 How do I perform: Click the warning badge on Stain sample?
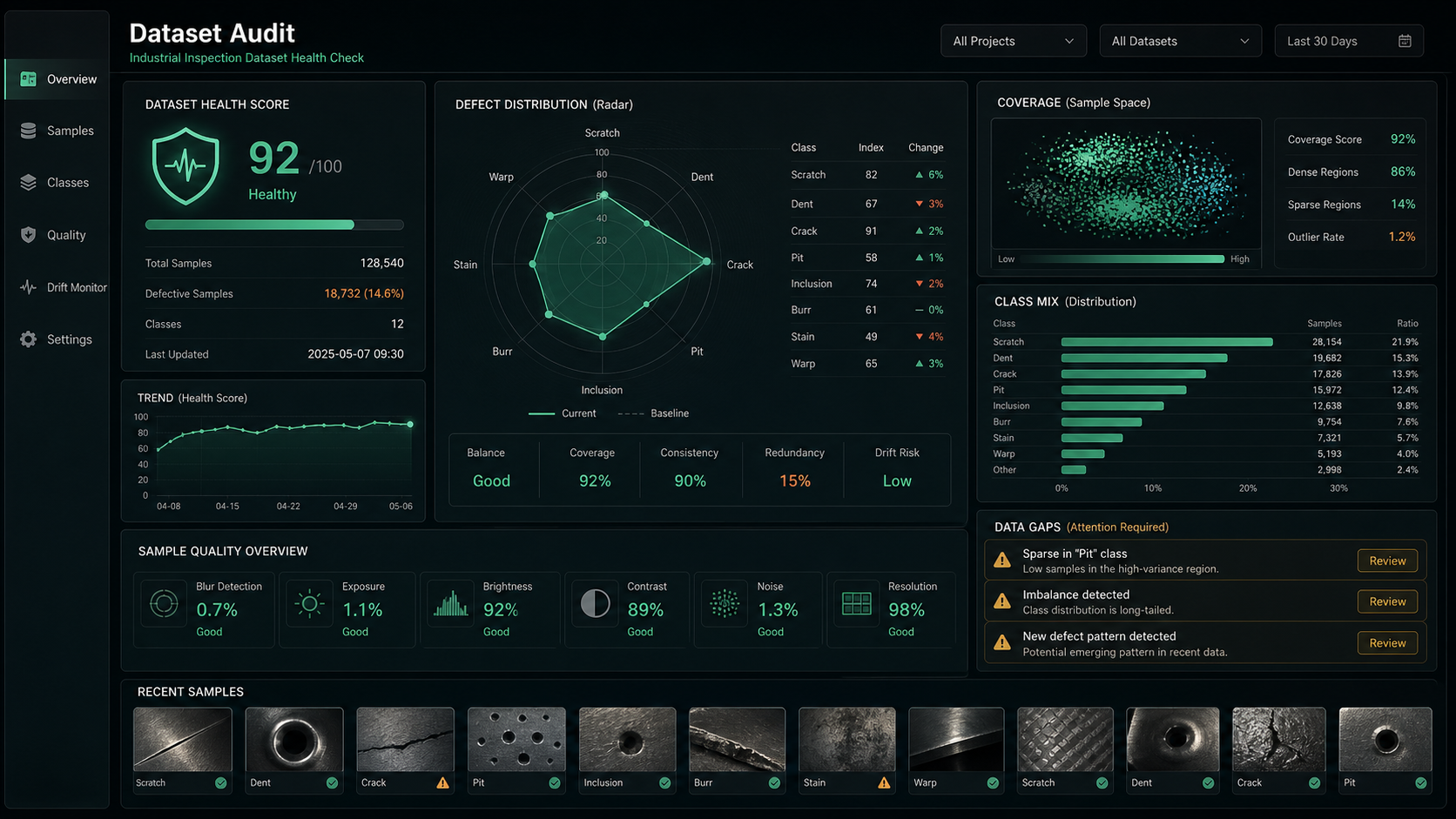click(884, 782)
